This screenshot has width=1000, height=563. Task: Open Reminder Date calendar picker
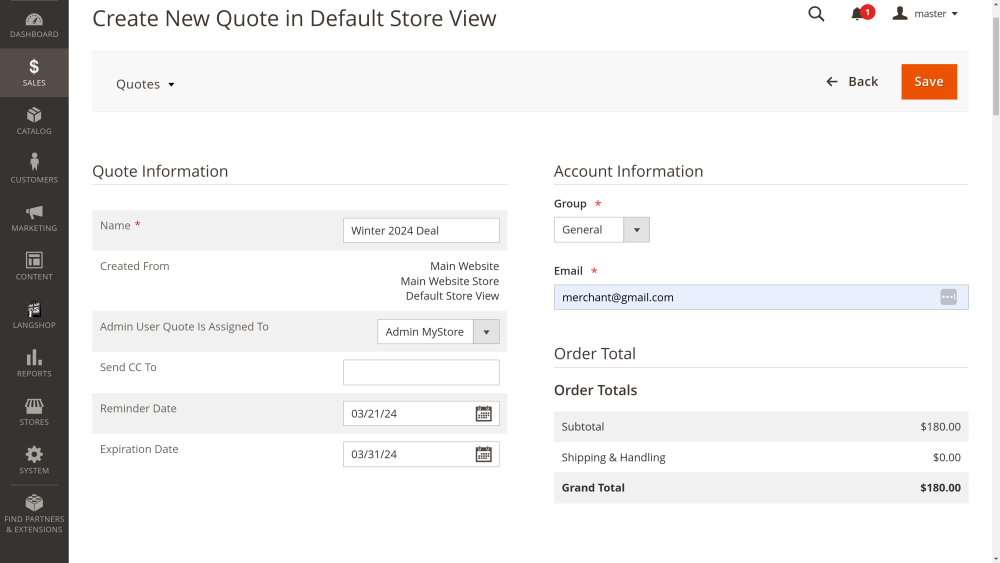(483, 414)
